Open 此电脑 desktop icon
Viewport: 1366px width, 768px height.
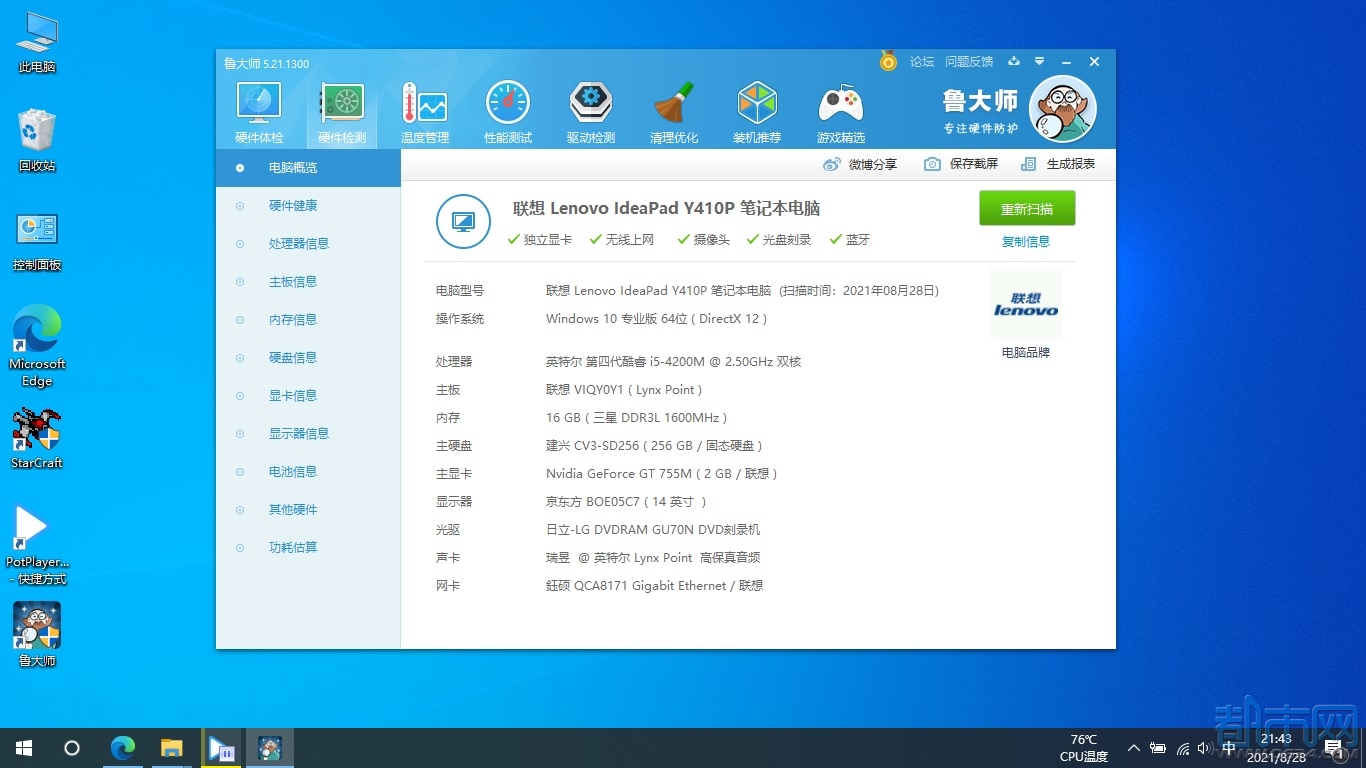[37, 43]
